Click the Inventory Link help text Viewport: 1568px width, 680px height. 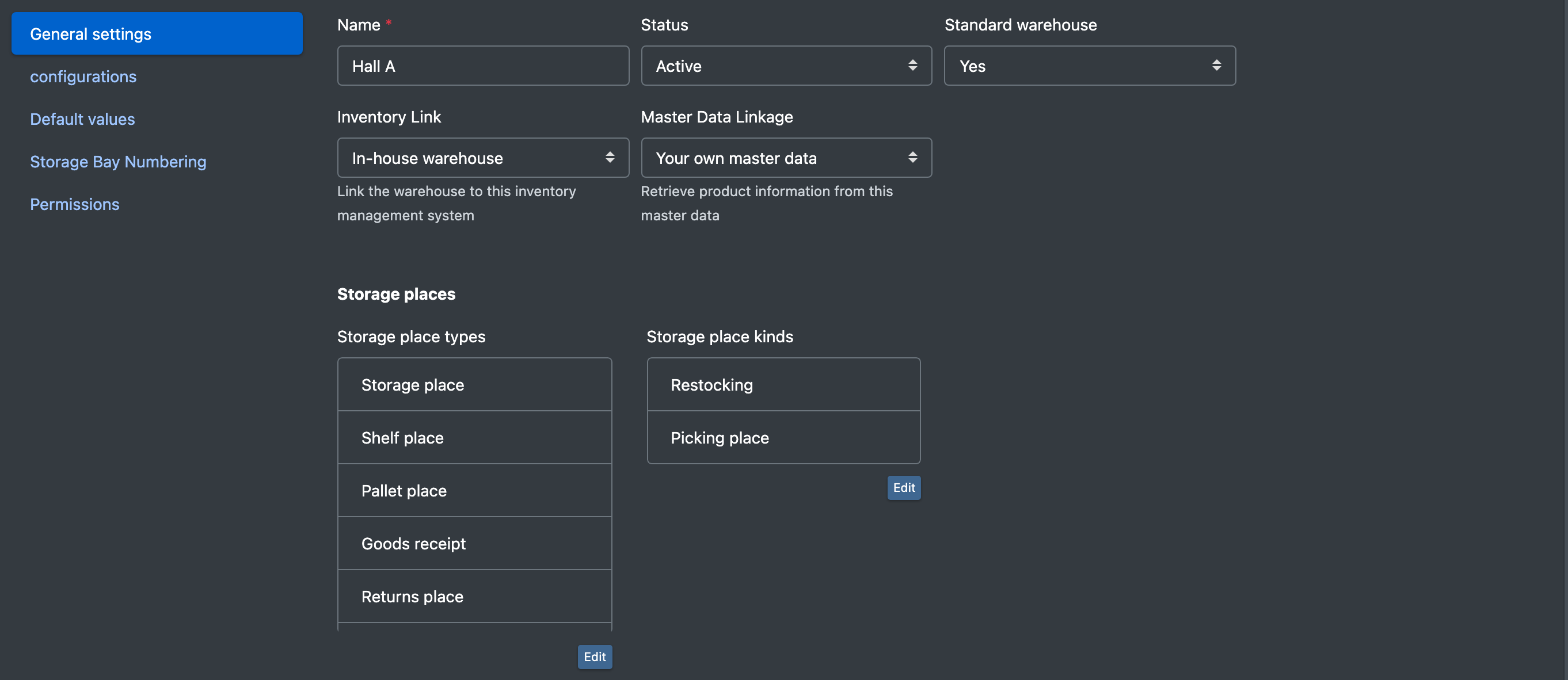point(456,203)
